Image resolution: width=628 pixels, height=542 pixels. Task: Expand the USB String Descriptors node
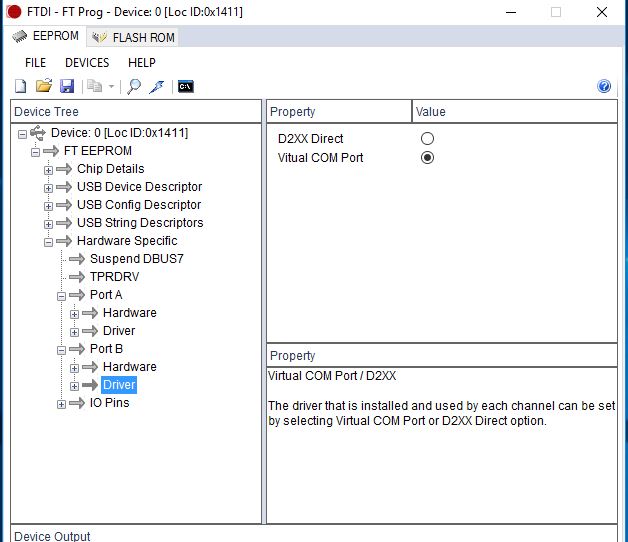(48, 224)
